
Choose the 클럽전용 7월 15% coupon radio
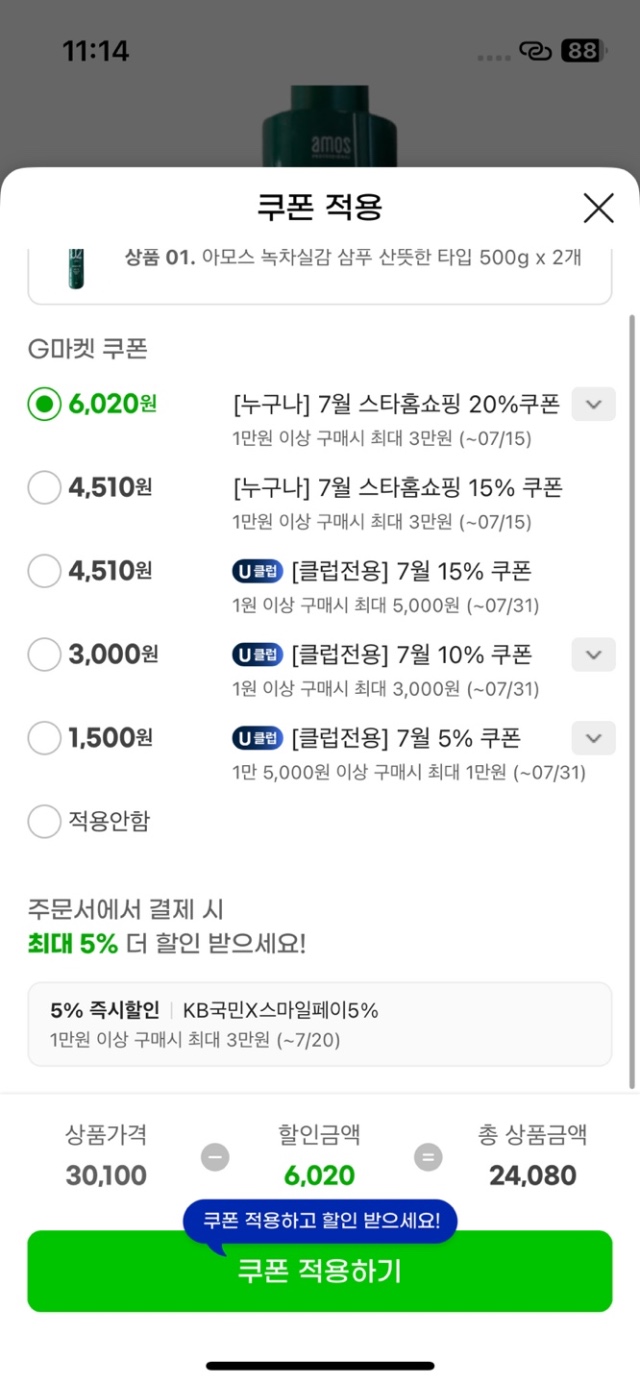point(44,571)
